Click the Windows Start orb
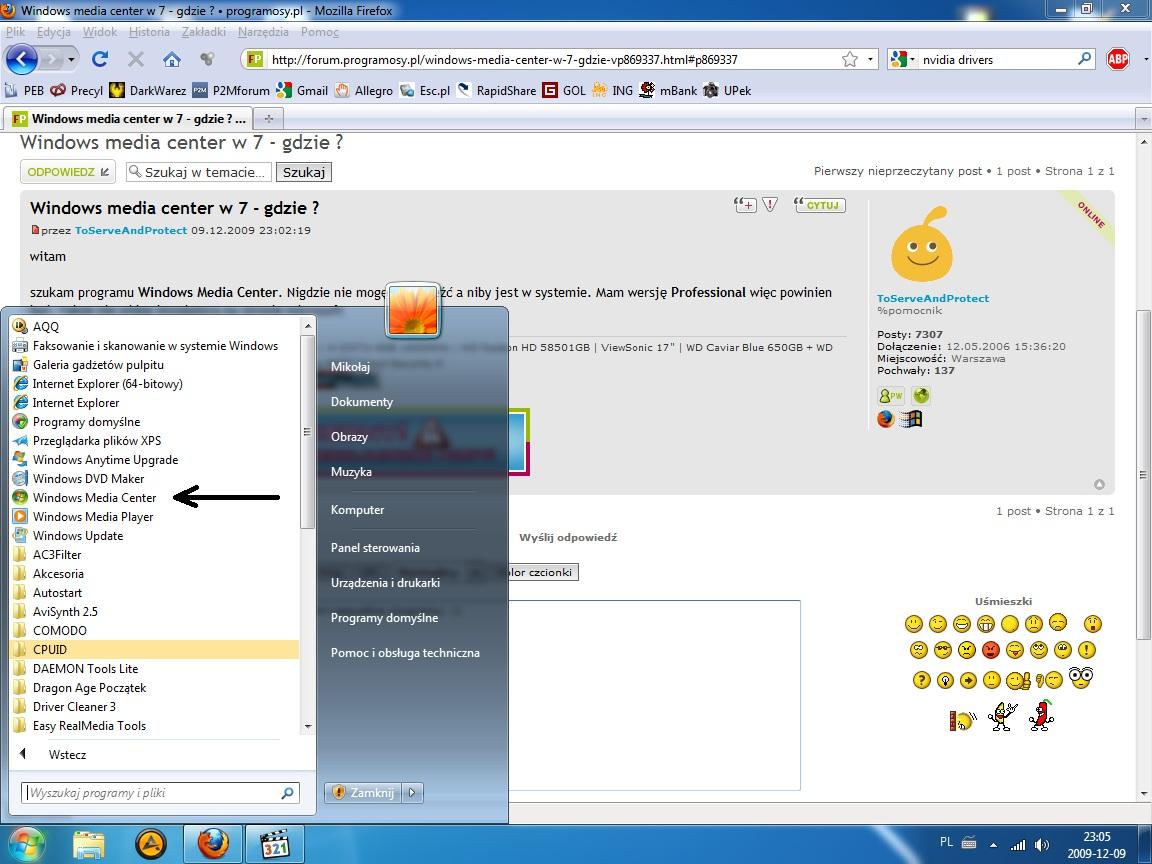This screenshot has width=1152, height=864. click(27, 844)
